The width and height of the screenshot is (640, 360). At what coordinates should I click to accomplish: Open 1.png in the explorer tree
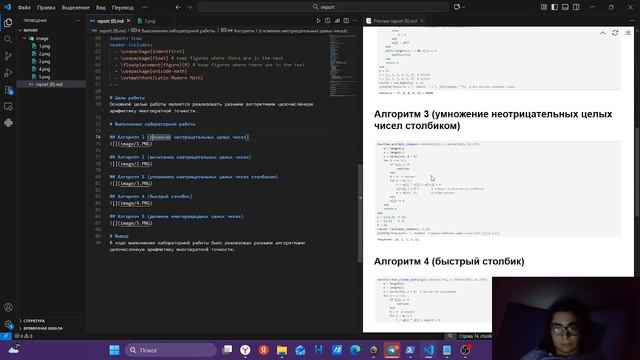coord(44,46)
